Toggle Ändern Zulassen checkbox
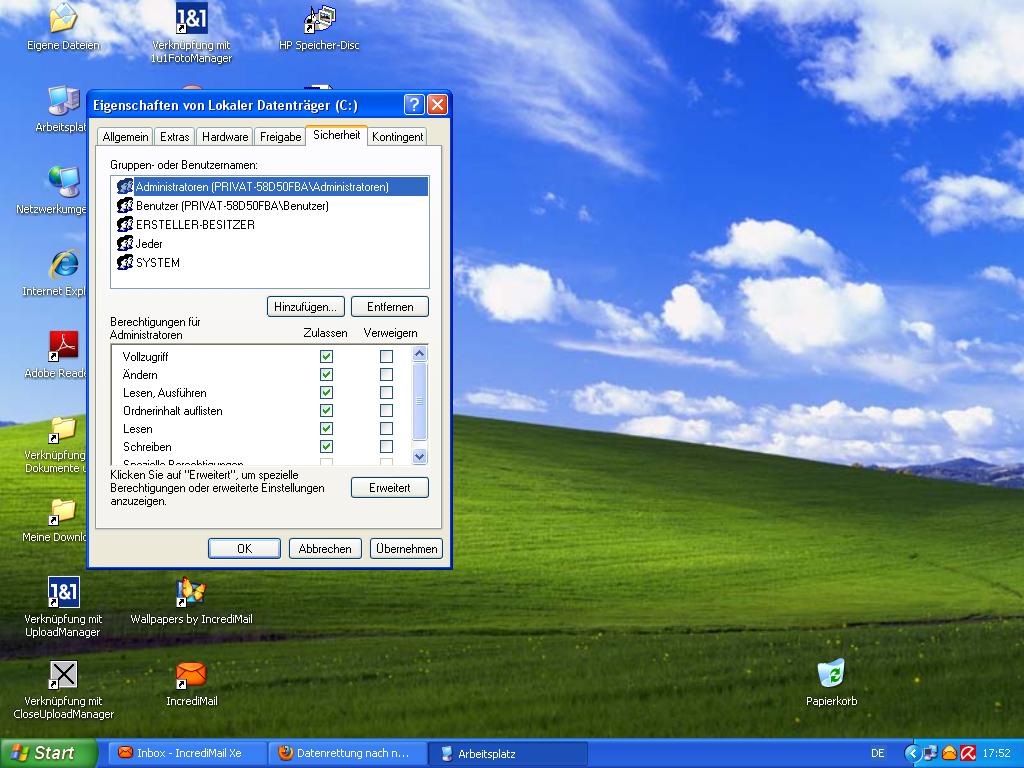1024x768 pixels. click(327, 375)
